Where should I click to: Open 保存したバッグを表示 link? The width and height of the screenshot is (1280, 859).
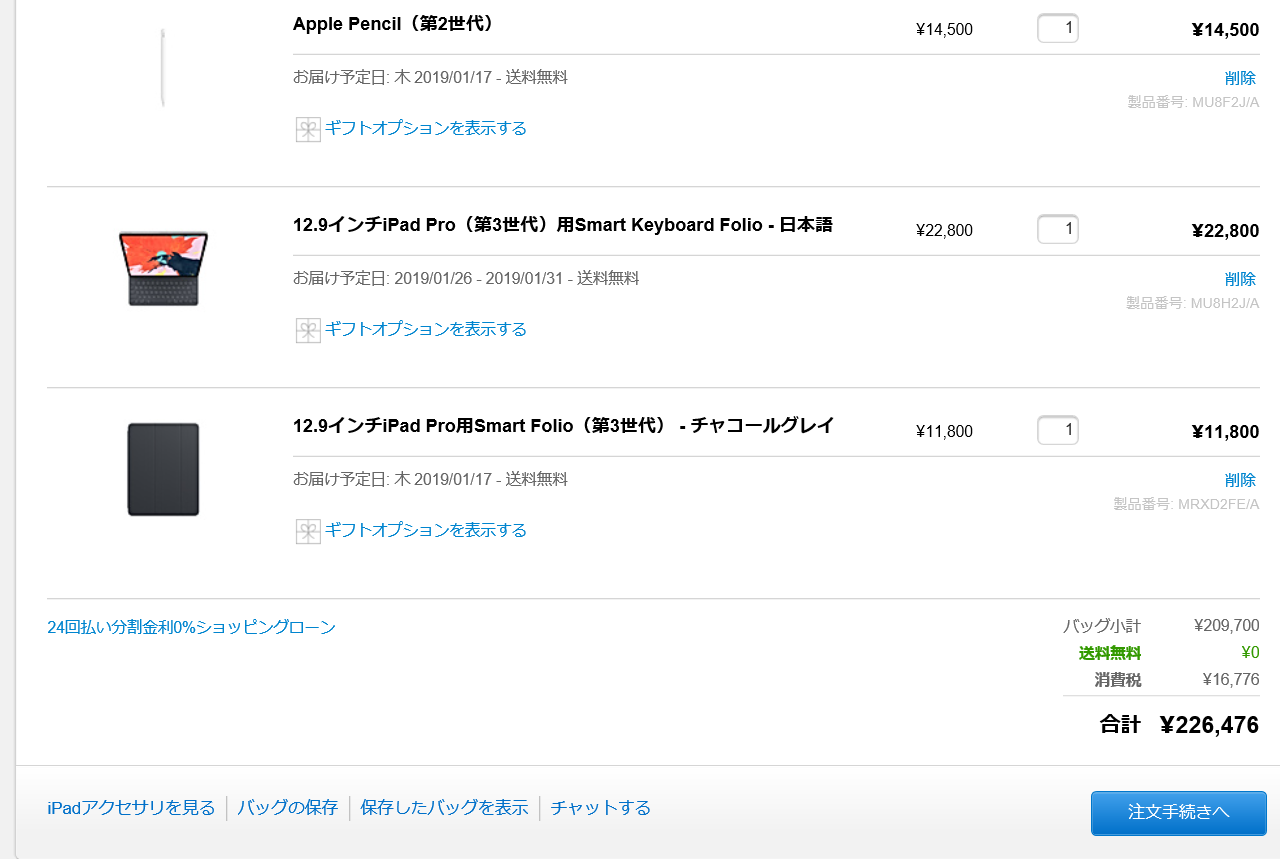(x=444, y=808)
